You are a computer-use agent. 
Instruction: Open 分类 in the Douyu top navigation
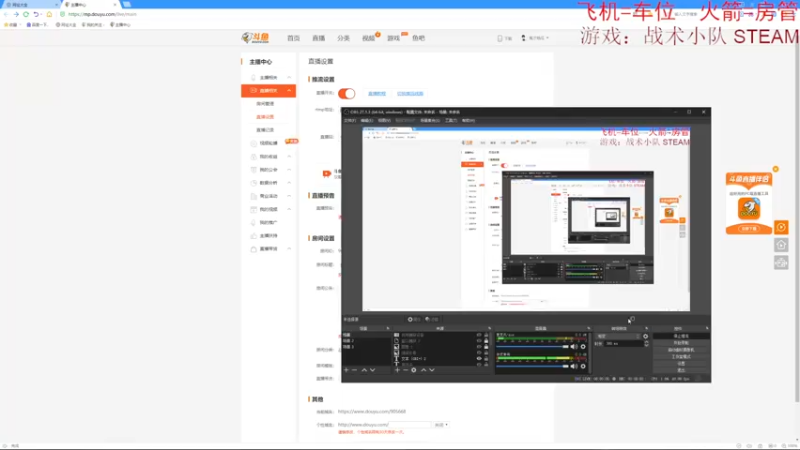tap(343, 38)
